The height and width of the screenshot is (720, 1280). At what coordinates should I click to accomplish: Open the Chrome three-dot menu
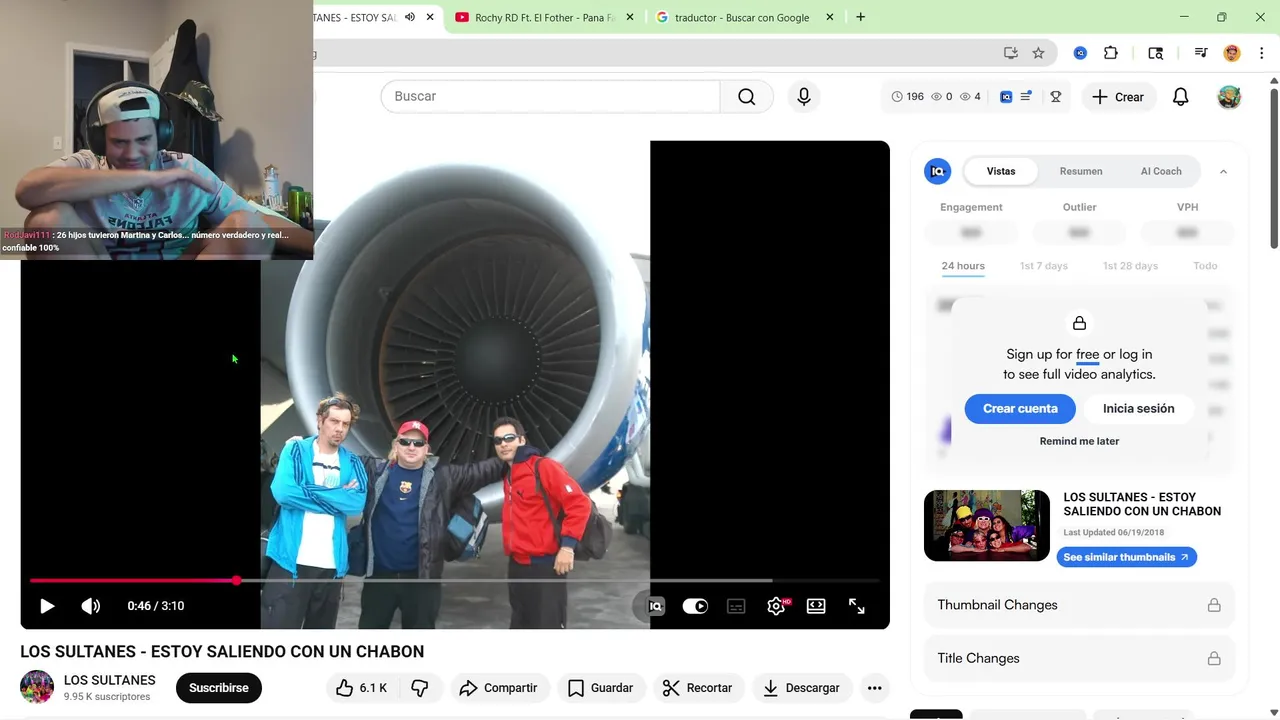coord(1260,53)
